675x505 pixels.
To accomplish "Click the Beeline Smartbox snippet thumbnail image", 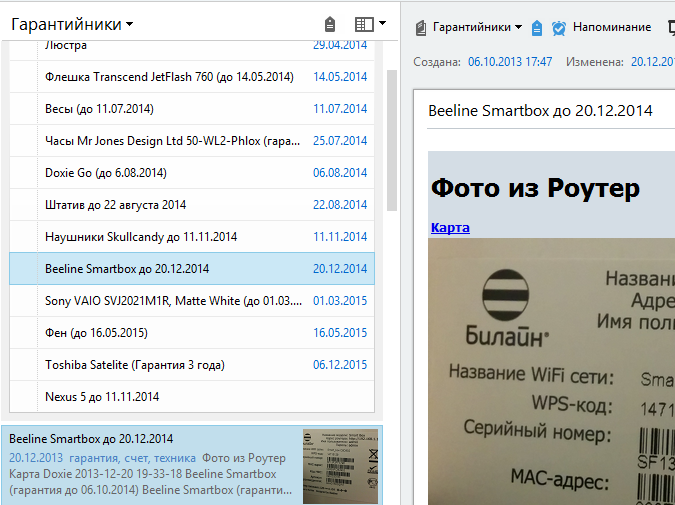I will click(341, 466).
